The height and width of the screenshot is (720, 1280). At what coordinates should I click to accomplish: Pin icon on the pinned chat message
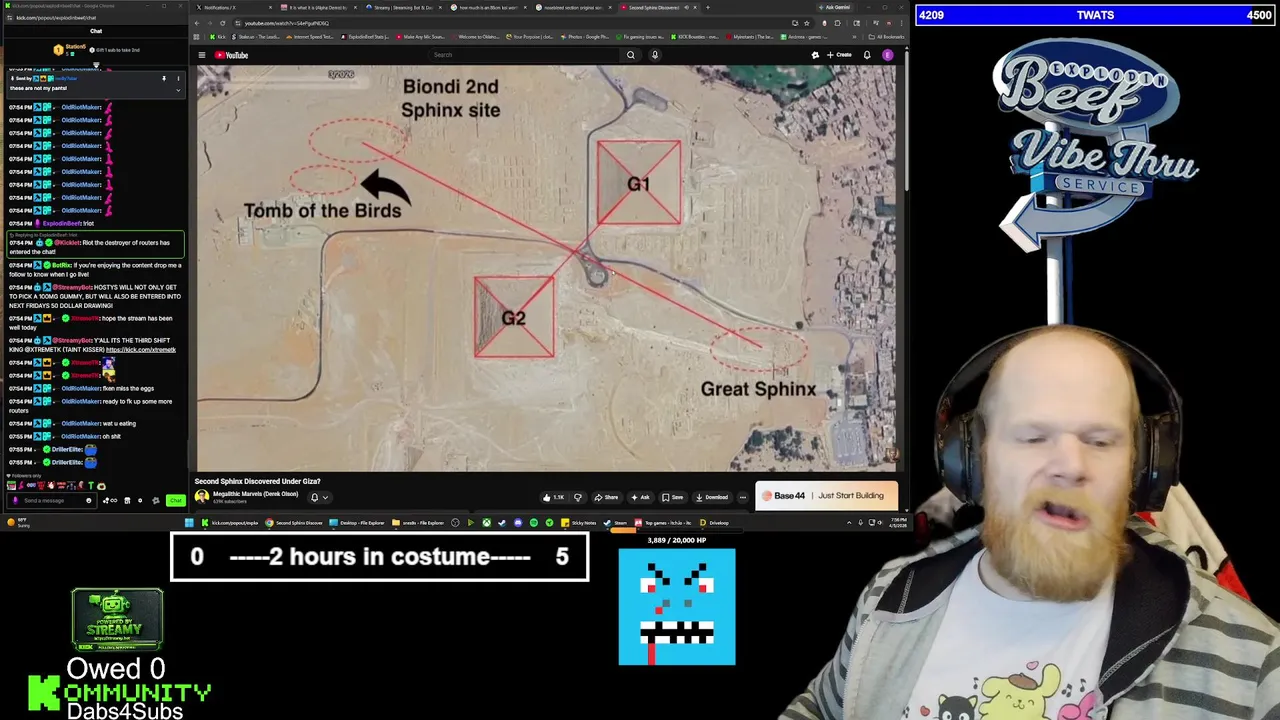pyautogui.click(x=164, y=78)
